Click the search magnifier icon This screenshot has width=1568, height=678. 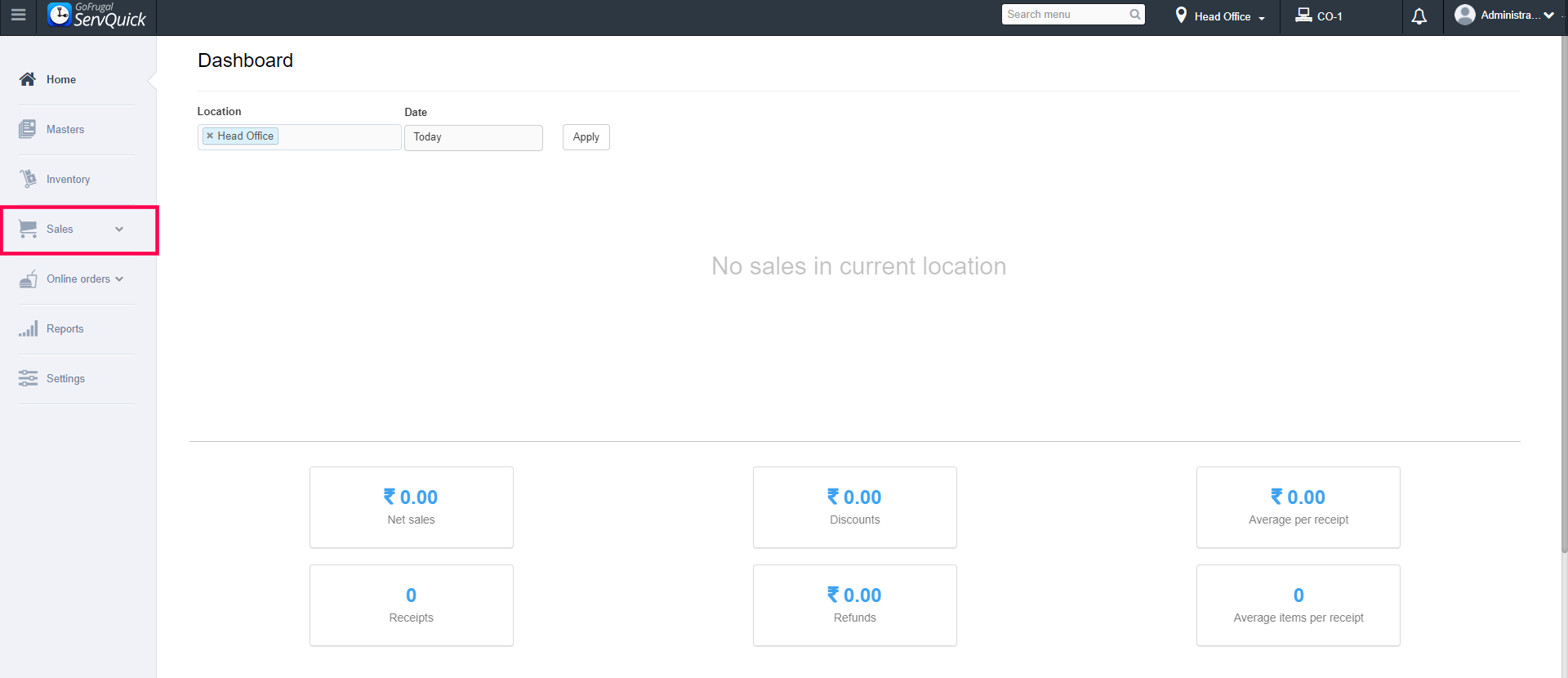pyautogui.click(x=1135, y=15)
